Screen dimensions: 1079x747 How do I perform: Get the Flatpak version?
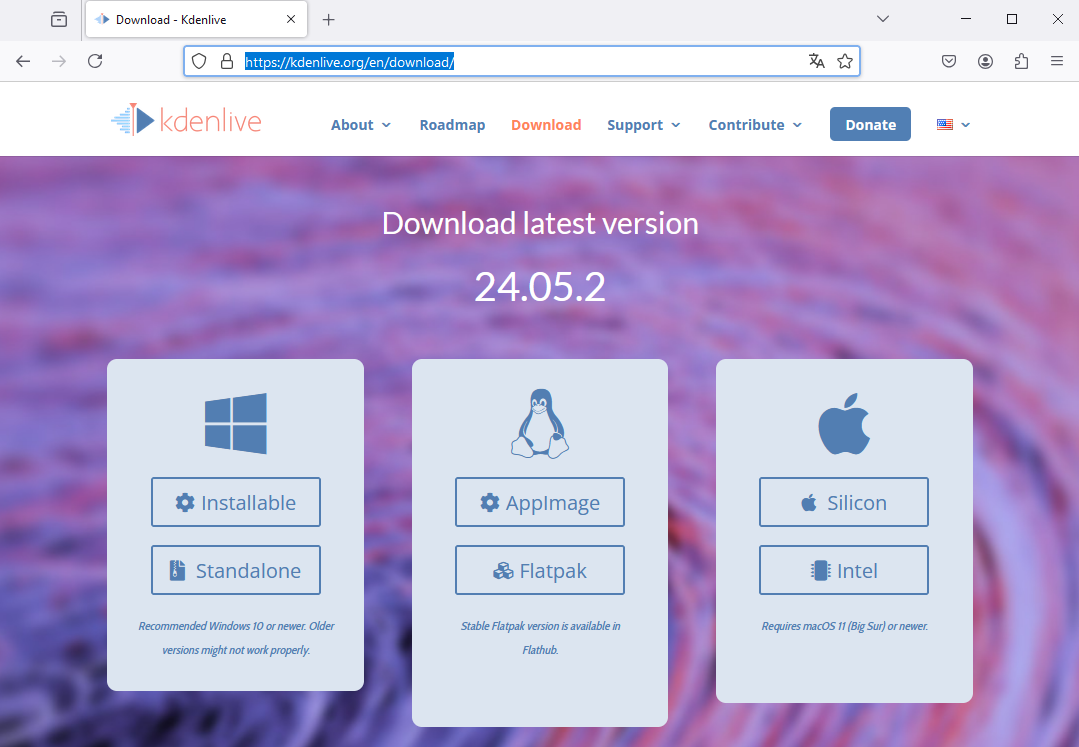(x=540, y=570)
